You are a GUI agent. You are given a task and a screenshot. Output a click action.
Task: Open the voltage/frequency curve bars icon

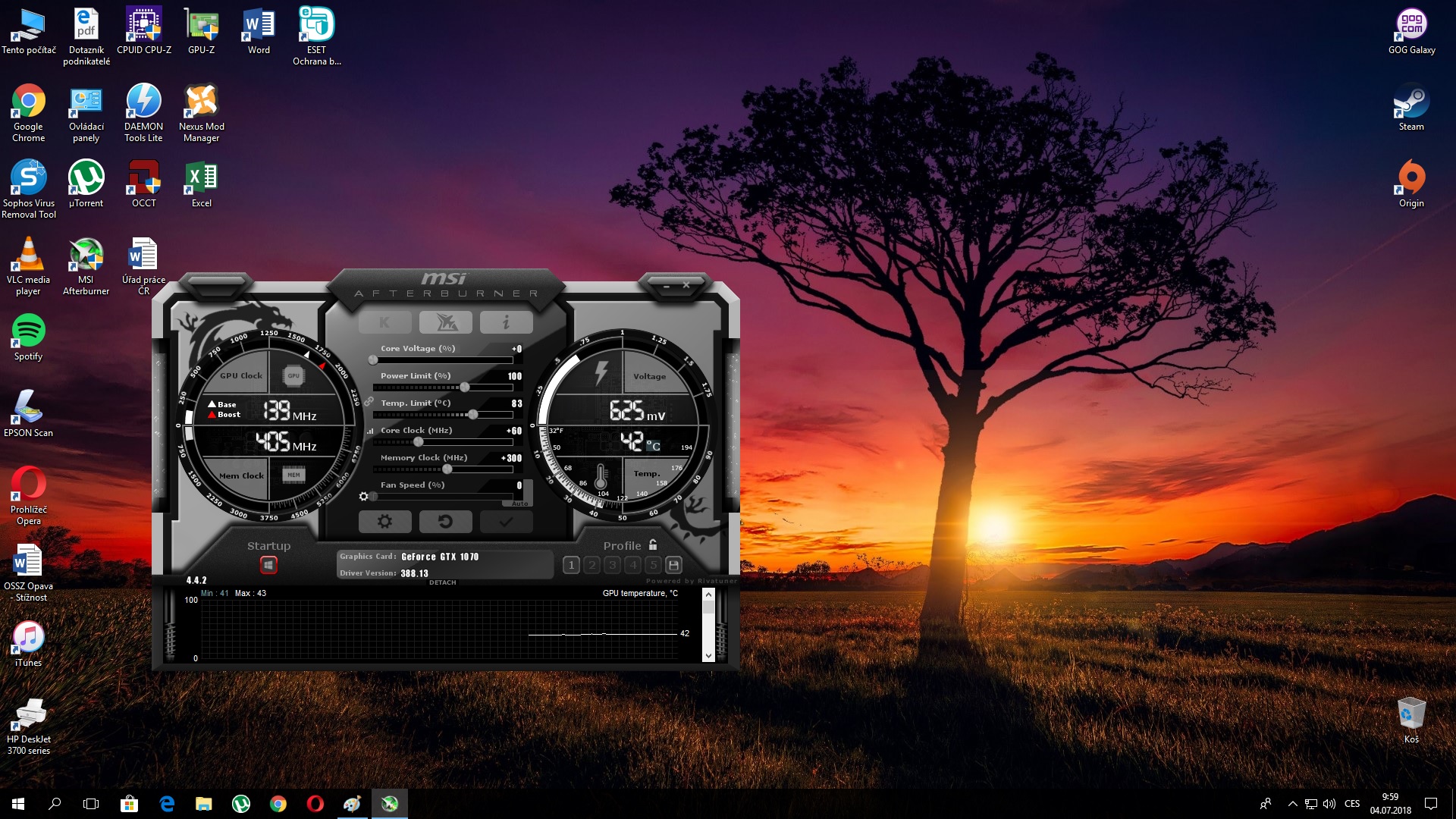370,431
